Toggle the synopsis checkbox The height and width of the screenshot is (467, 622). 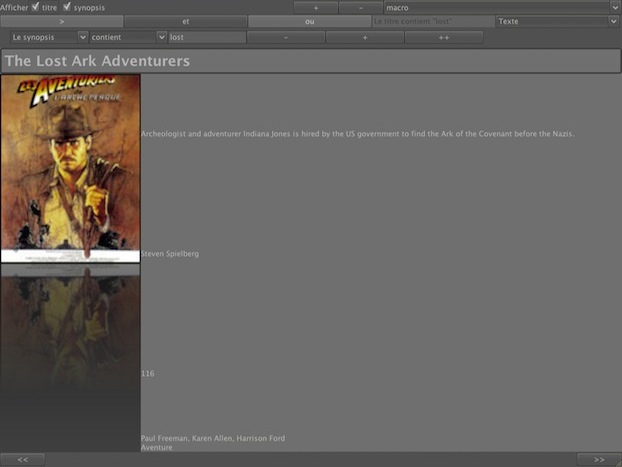click(67, 7)
